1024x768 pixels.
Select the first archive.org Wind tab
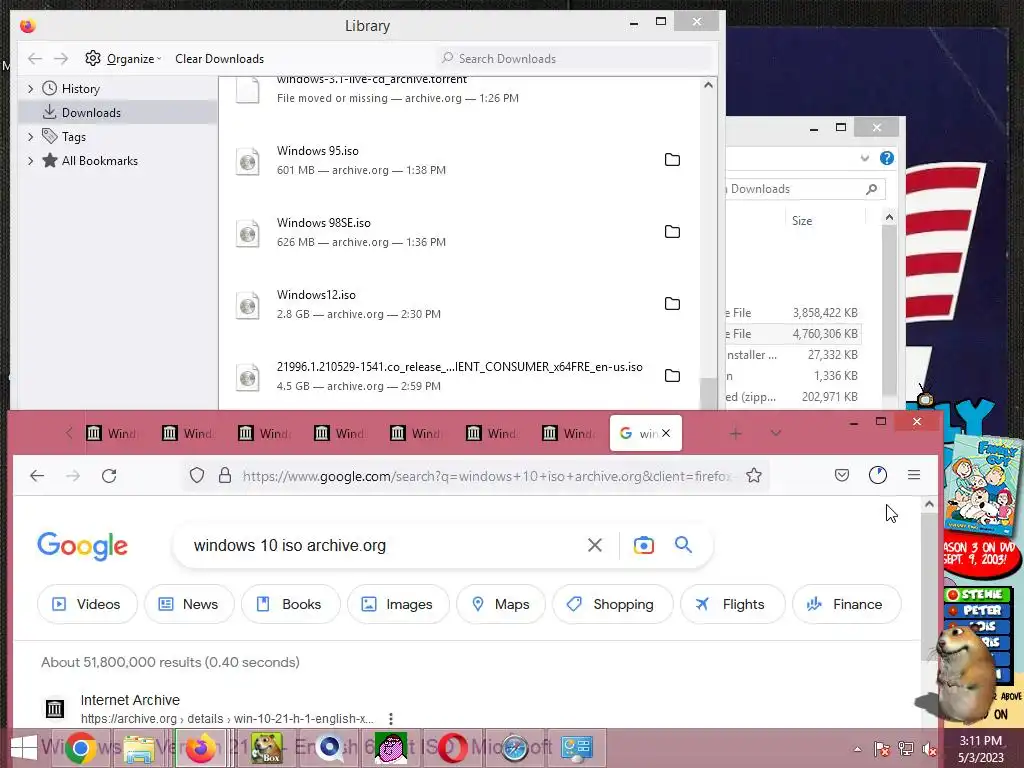112,433
